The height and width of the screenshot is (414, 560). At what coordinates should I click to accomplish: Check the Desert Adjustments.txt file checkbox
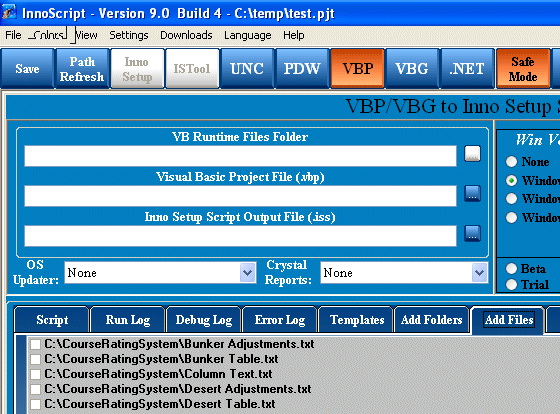click(x=35, y=389)
